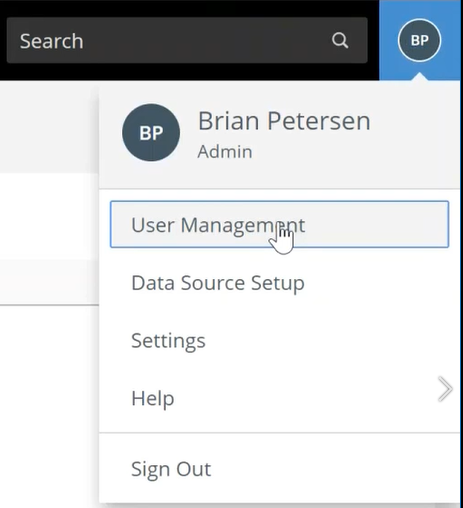
Task: Click the magnifier search icon
Action: pyautogui.click(x=340, y=41)
